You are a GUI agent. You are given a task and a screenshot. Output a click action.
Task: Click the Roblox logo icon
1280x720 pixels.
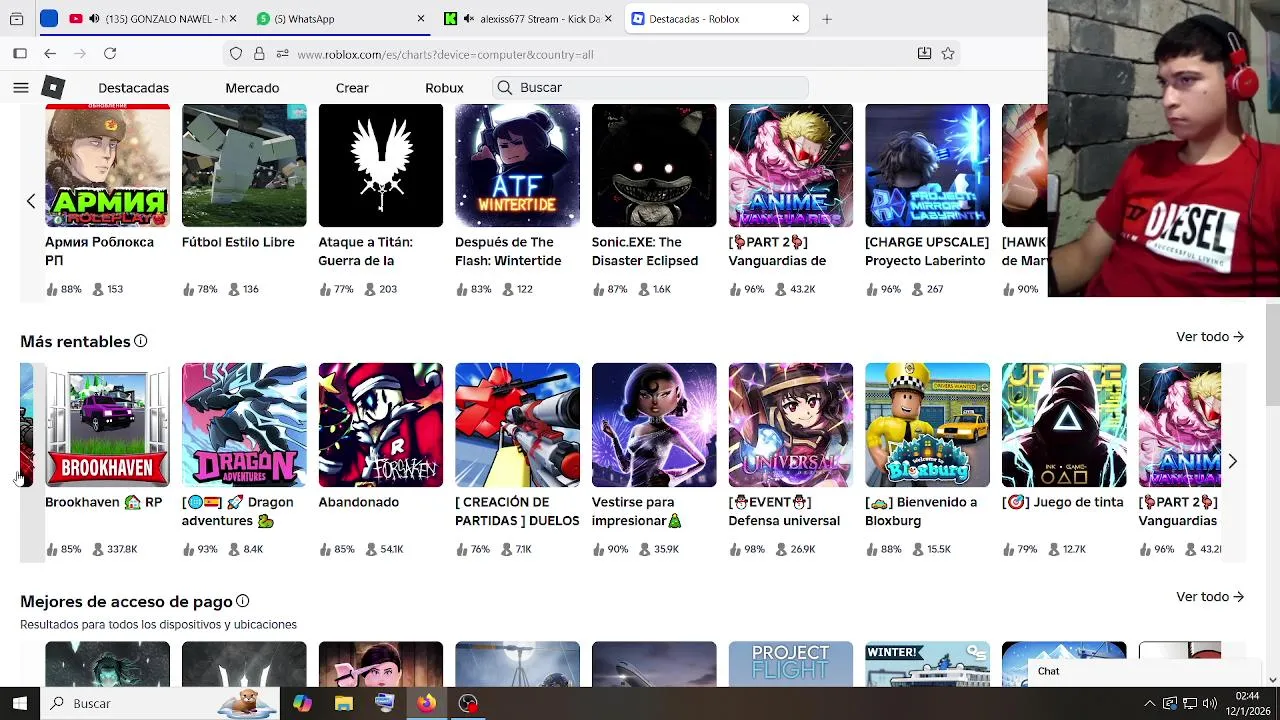click(53, 88)
